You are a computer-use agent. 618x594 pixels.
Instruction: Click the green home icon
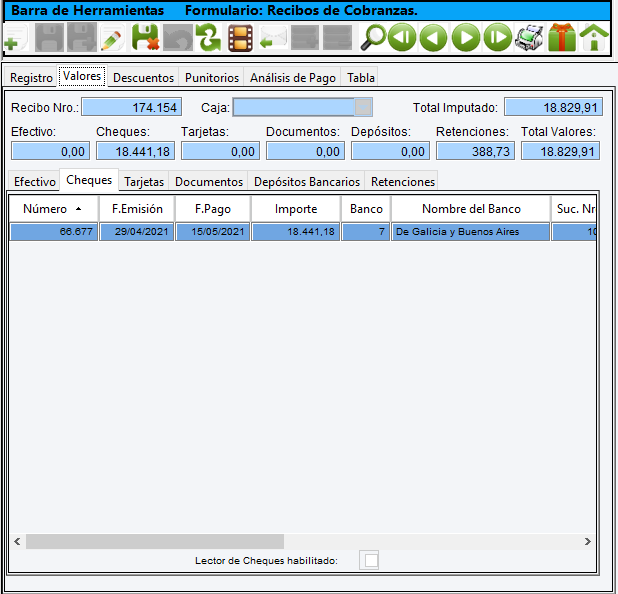[594, 38]
